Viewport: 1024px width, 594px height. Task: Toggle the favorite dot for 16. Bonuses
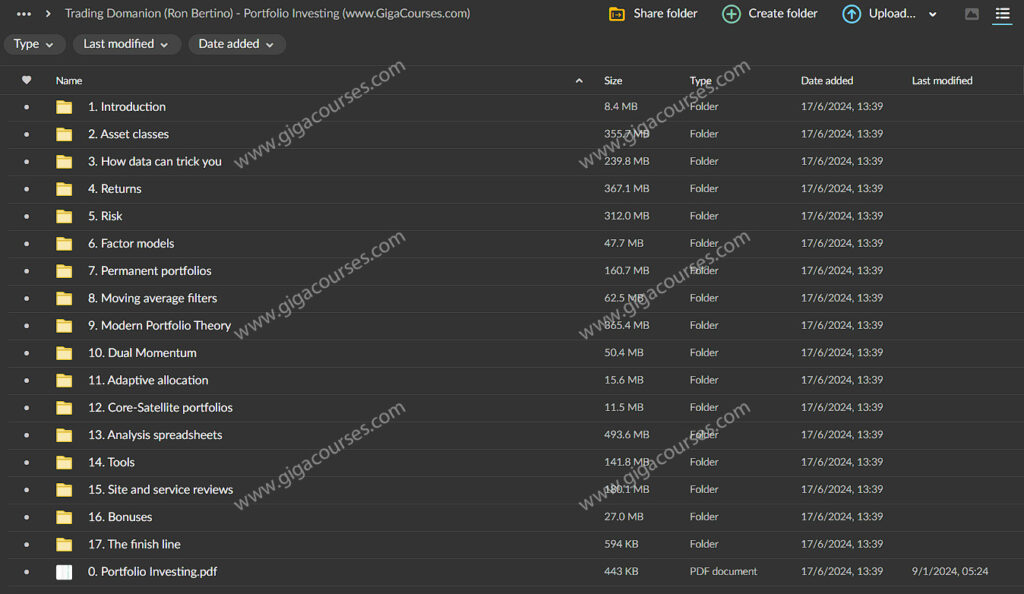25,517
